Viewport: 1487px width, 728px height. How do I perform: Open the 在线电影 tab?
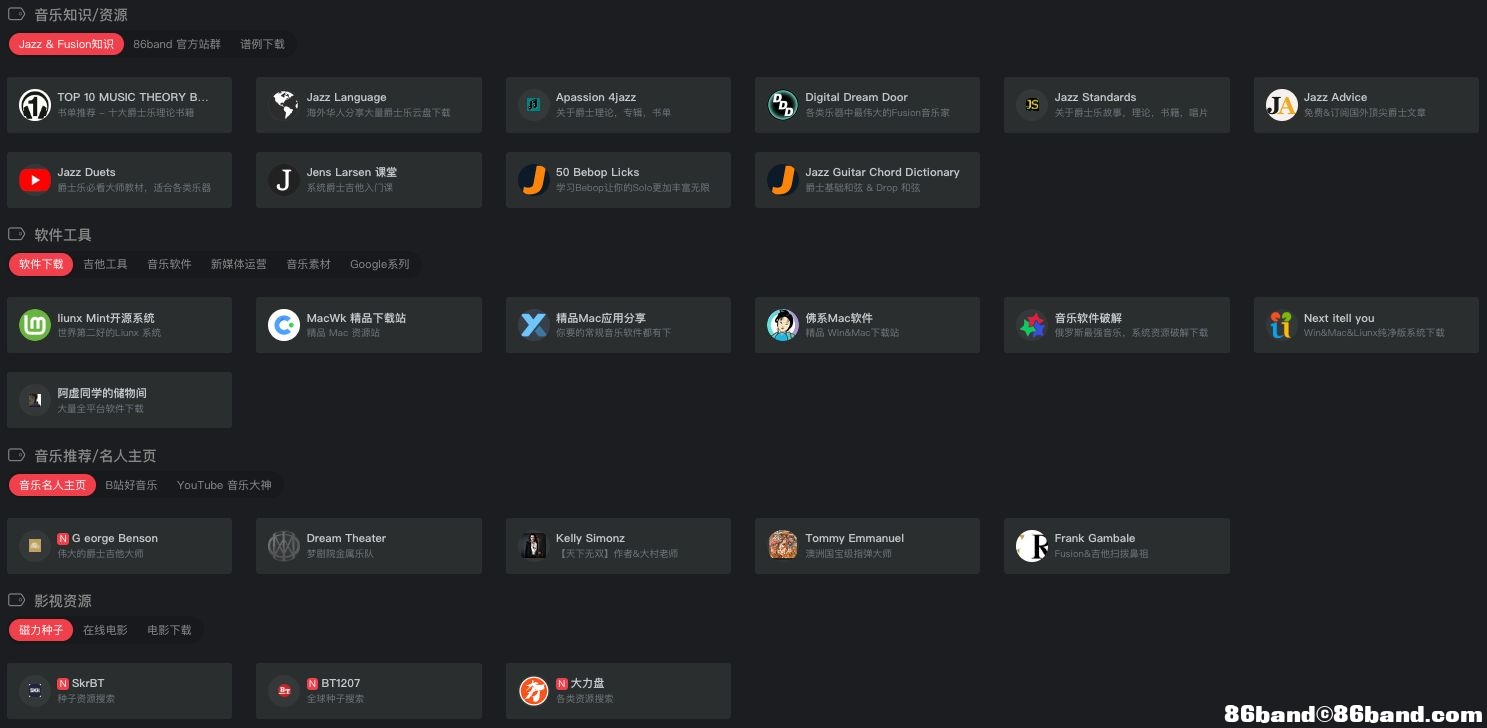tap(105, 630)
